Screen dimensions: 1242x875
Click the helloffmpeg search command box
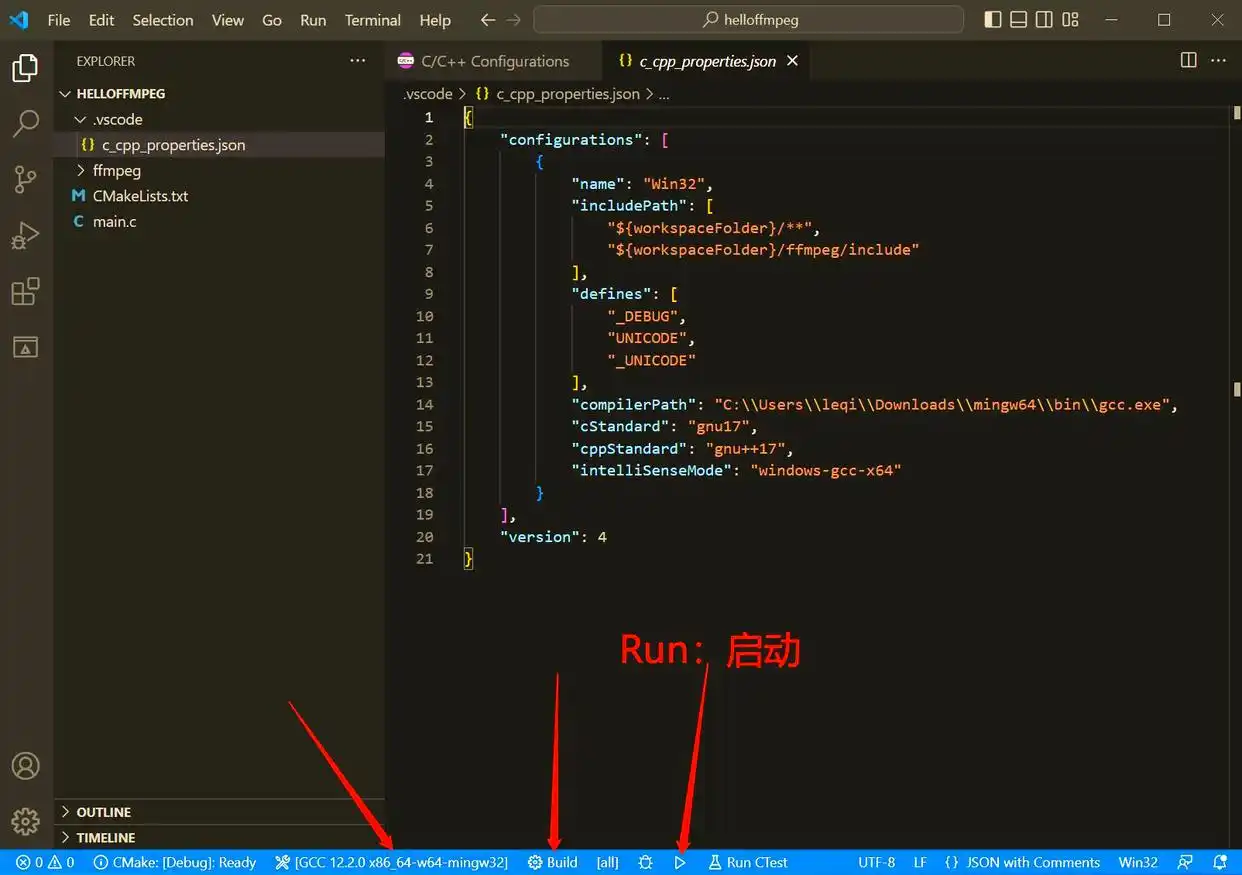[748, 20]
